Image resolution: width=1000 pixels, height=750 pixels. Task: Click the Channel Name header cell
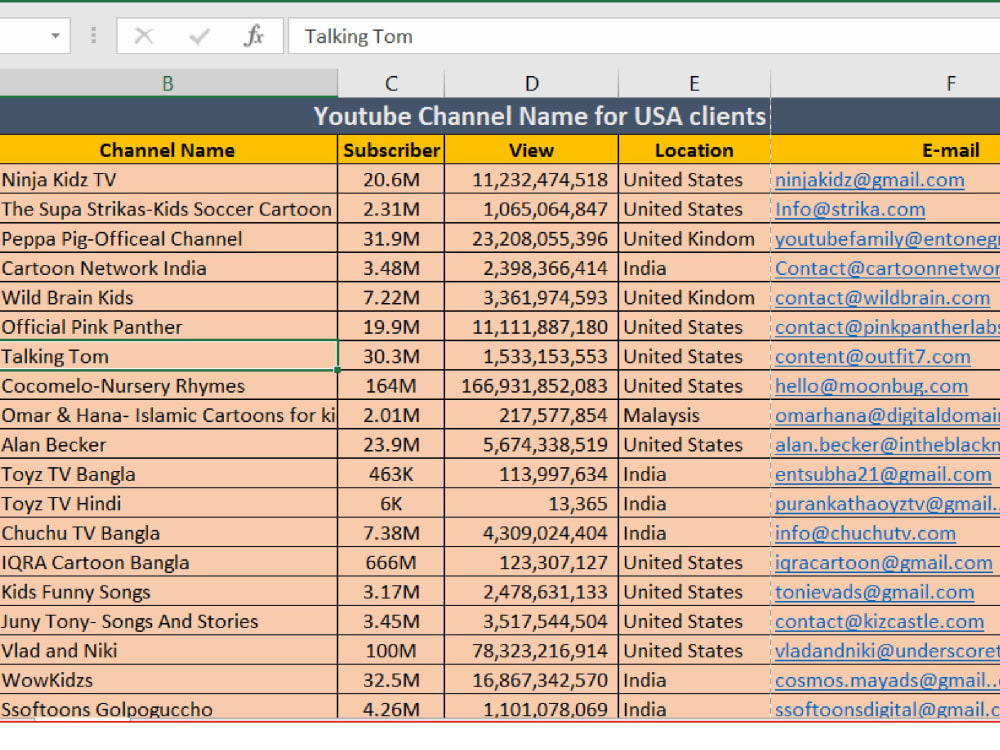pyautogui.click(x=168, y=150)
